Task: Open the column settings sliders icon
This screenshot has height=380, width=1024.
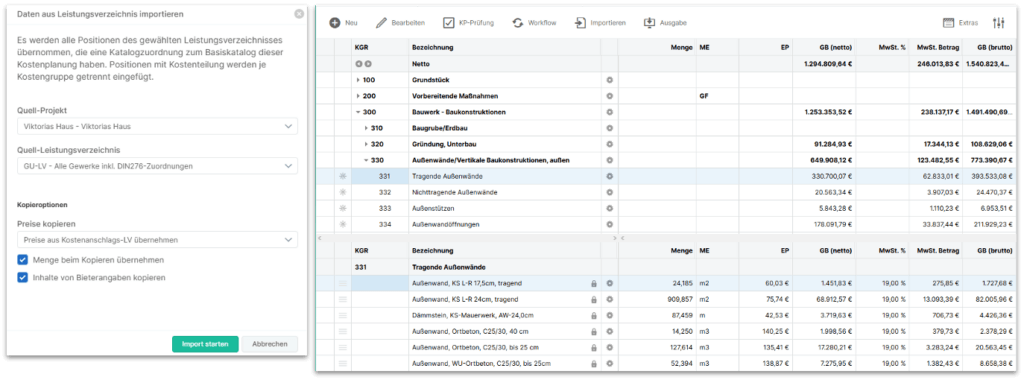Action: [x=999, y=23]
